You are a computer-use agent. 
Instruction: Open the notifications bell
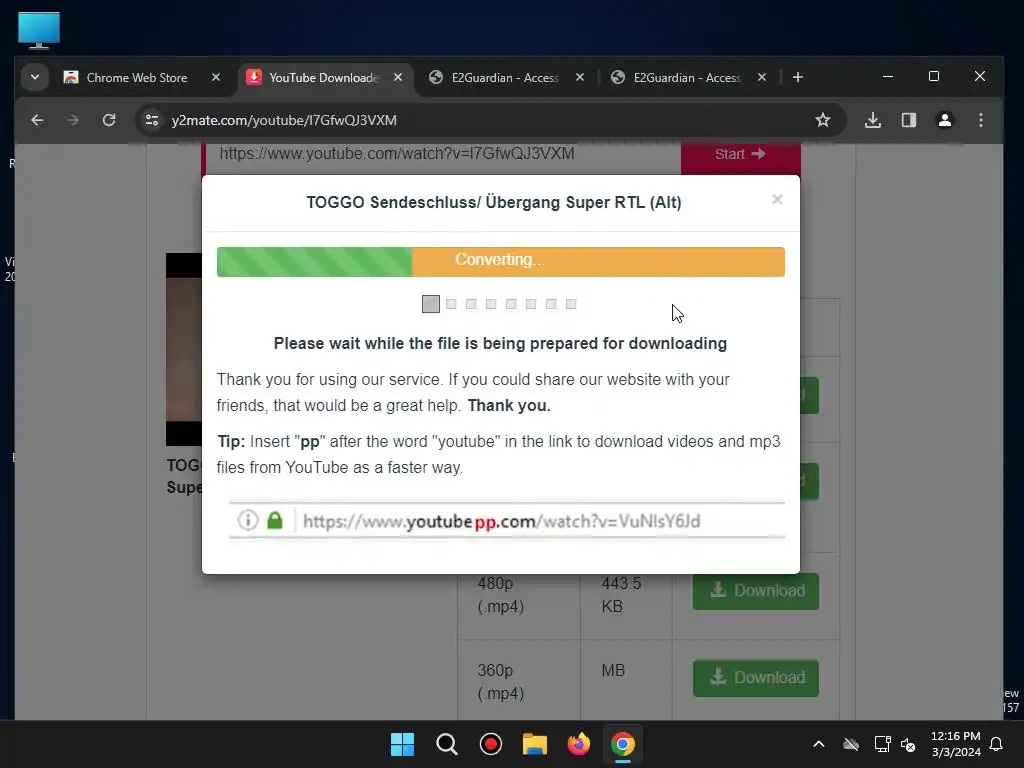(x=996, y=744)
